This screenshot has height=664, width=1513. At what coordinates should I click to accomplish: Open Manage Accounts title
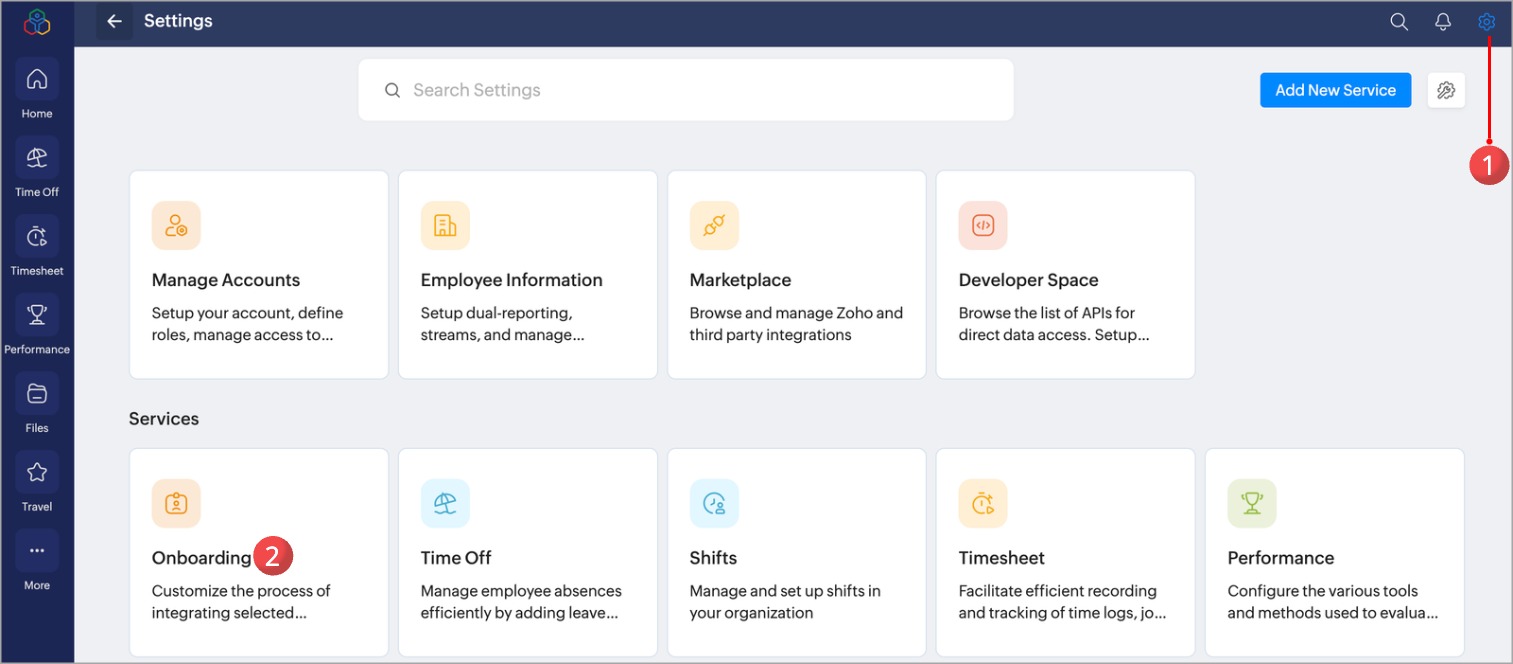[x=226, y=280]
